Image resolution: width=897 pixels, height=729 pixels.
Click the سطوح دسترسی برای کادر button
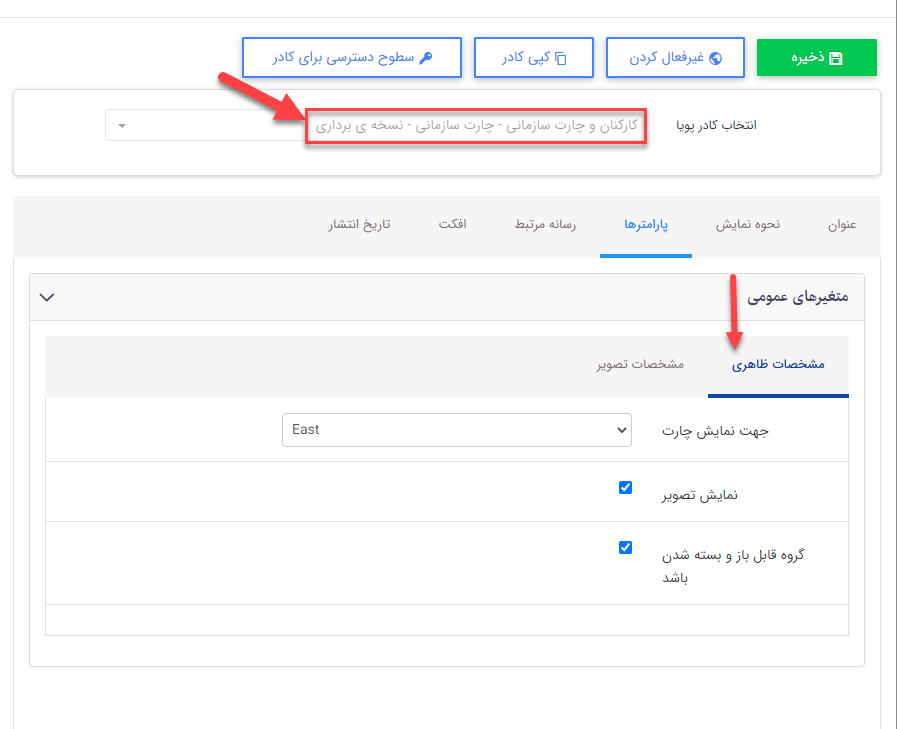pos(352,57)
